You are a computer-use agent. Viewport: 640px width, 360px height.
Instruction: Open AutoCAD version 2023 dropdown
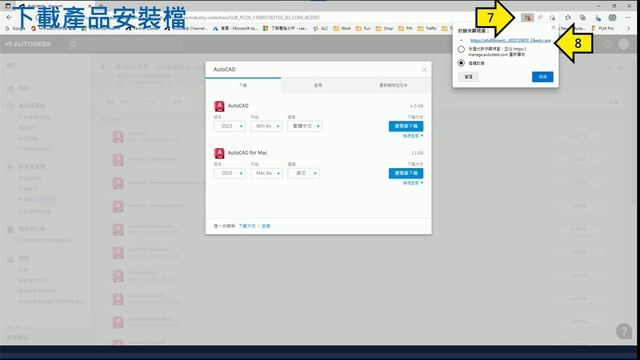pos(229,127)
